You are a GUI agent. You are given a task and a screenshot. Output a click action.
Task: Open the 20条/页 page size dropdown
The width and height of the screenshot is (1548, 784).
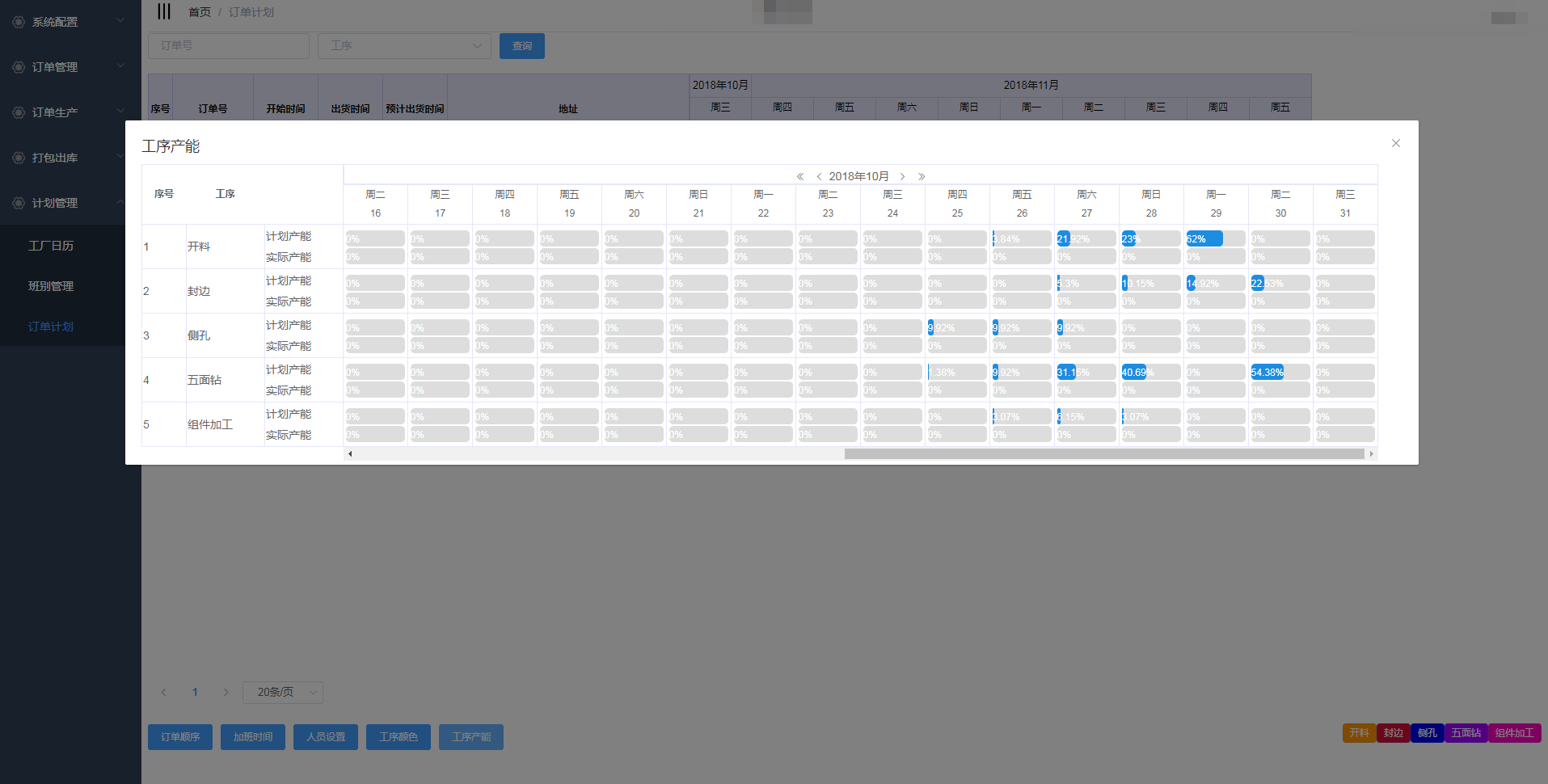point(282,692)
